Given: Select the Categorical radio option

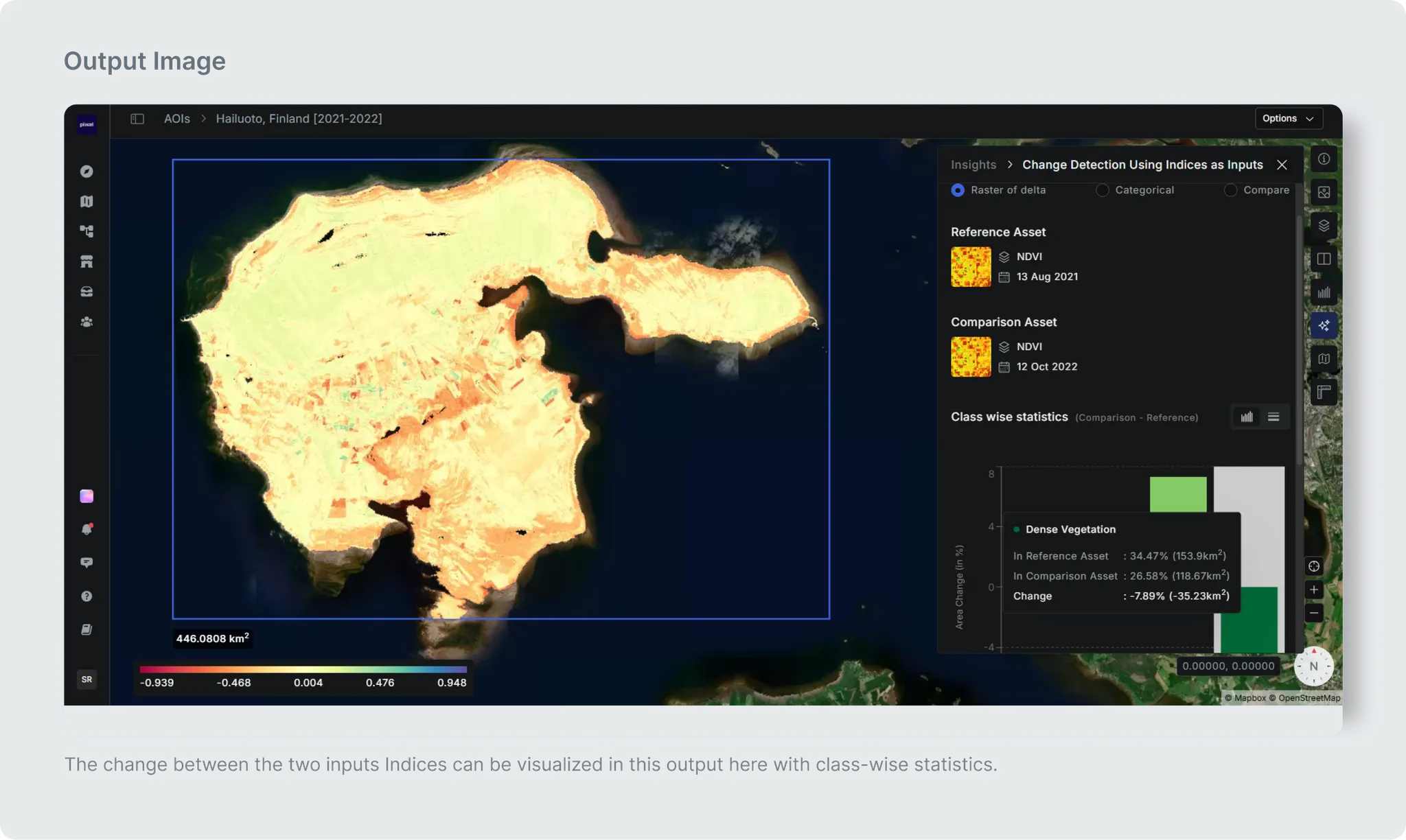Looking at the screenshot, I should click(1102, 190).
